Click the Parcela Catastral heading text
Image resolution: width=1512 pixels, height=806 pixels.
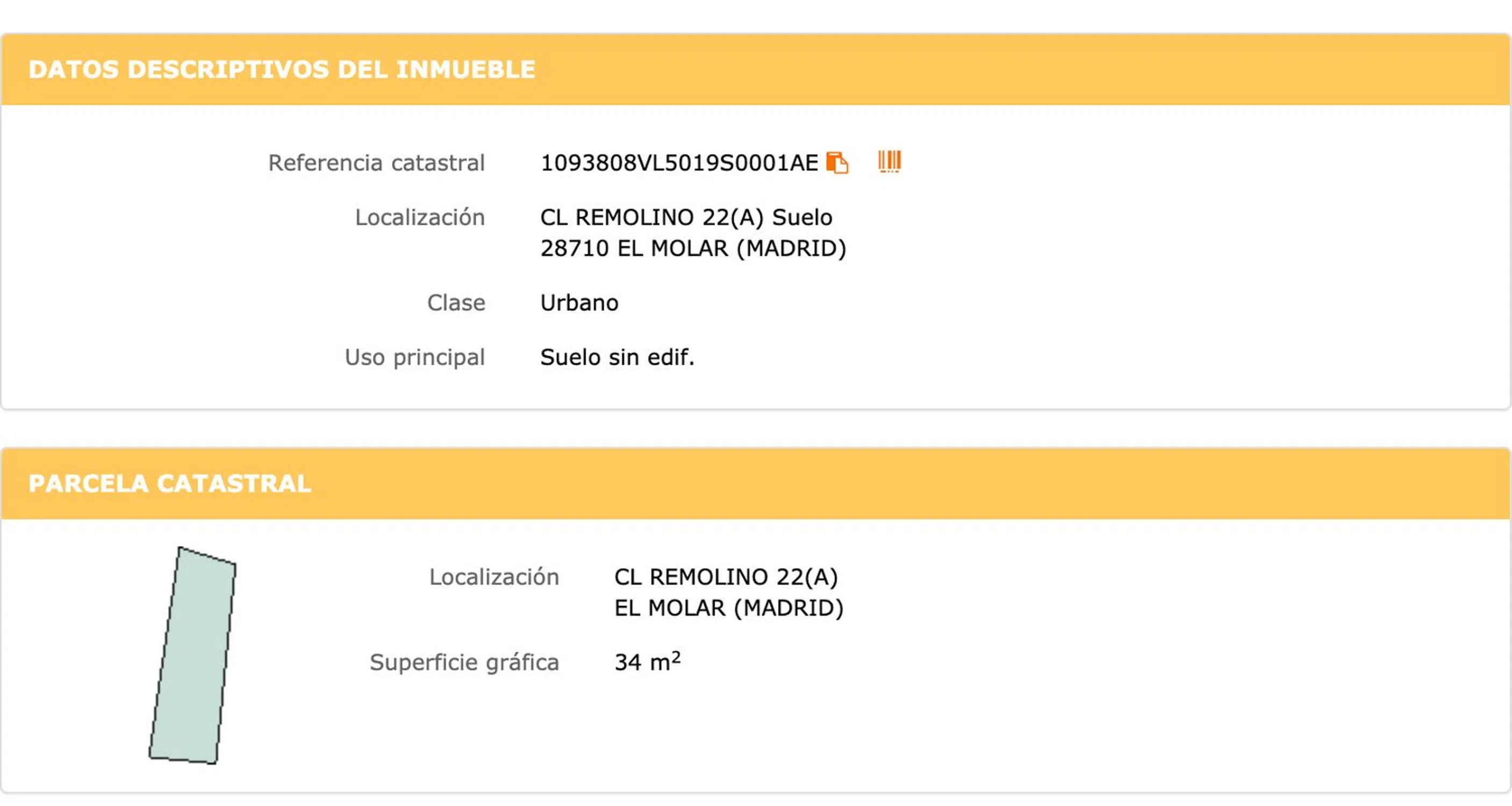pyautogui.click(x=170, y=484)
